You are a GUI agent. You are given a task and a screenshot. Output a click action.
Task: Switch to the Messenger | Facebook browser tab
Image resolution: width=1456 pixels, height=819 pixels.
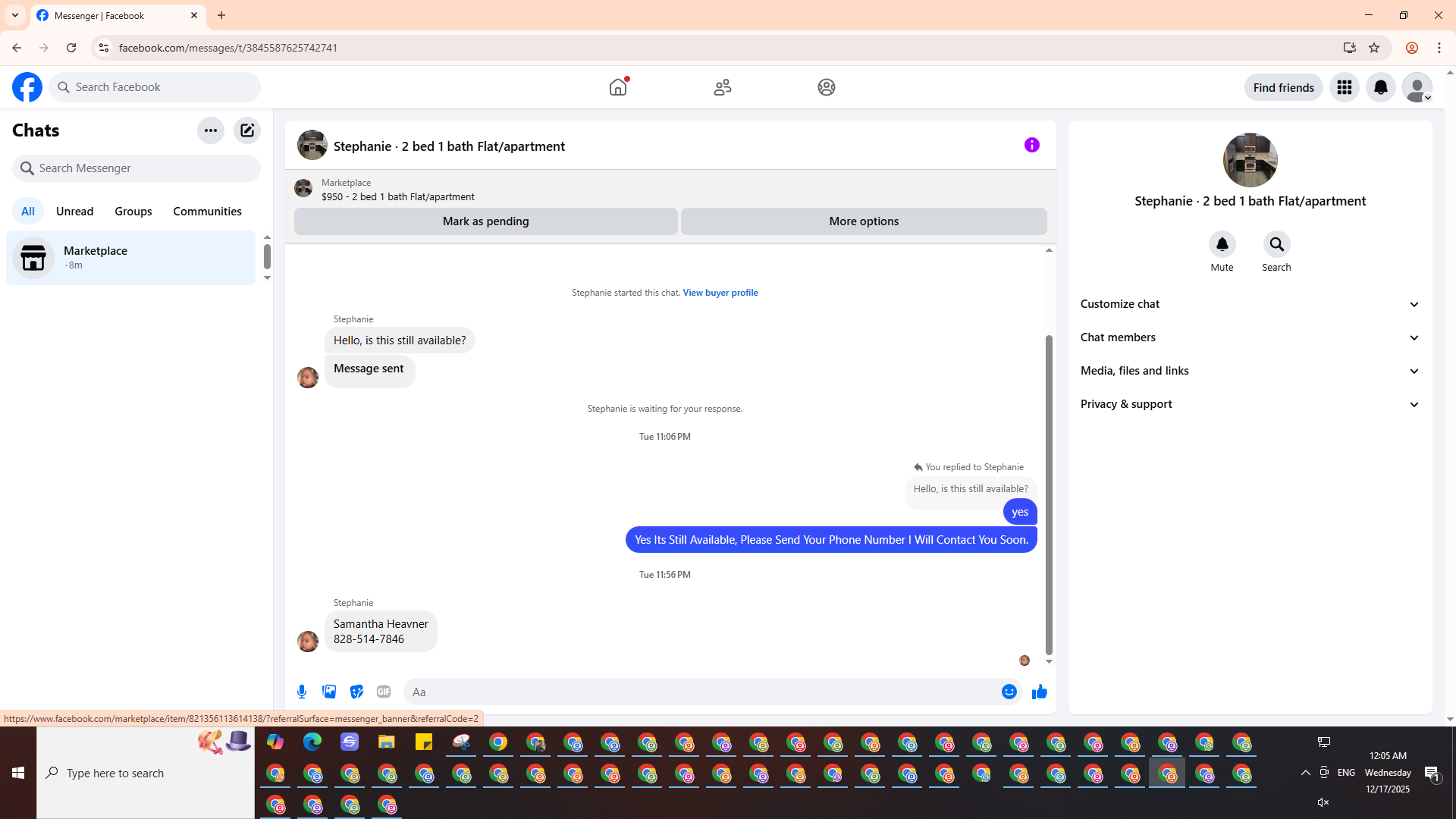pos(118,15)
